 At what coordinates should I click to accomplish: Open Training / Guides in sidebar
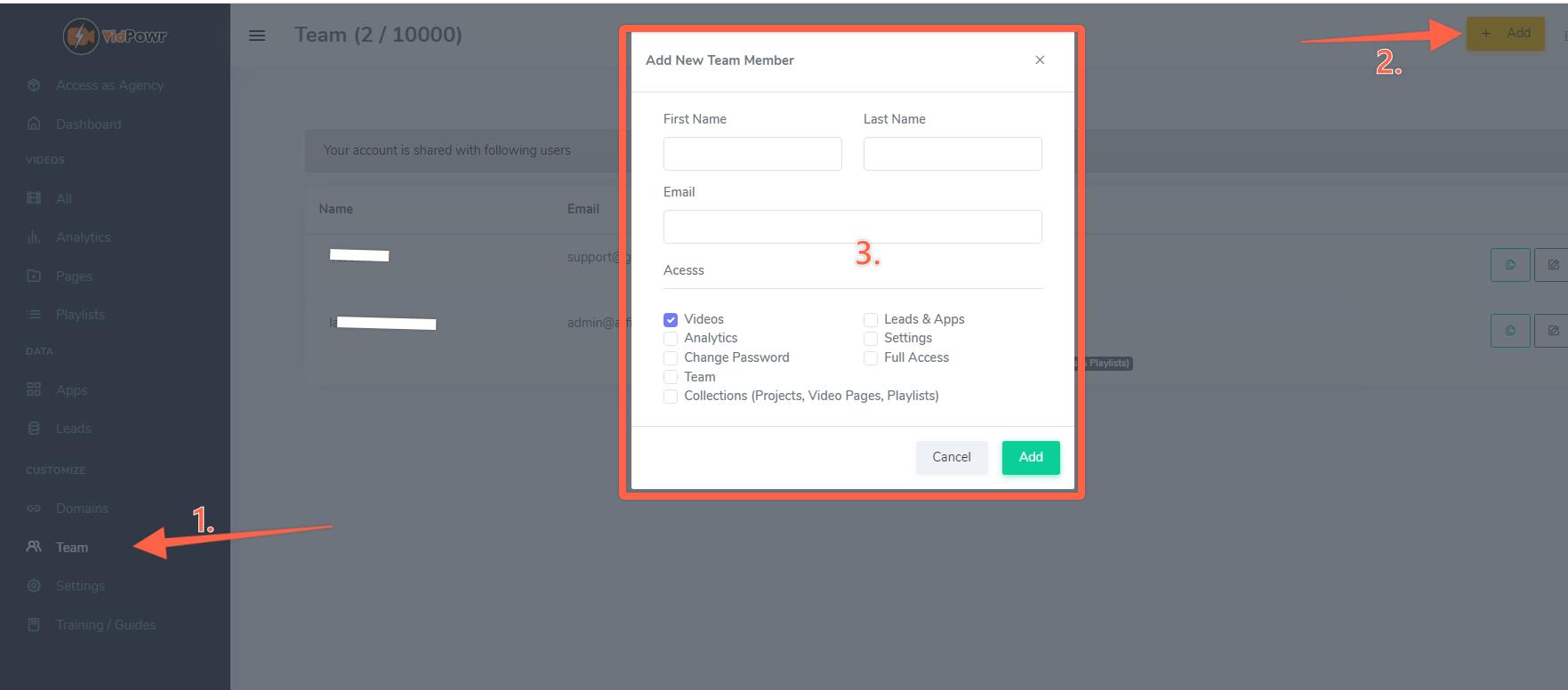(106, 625)
